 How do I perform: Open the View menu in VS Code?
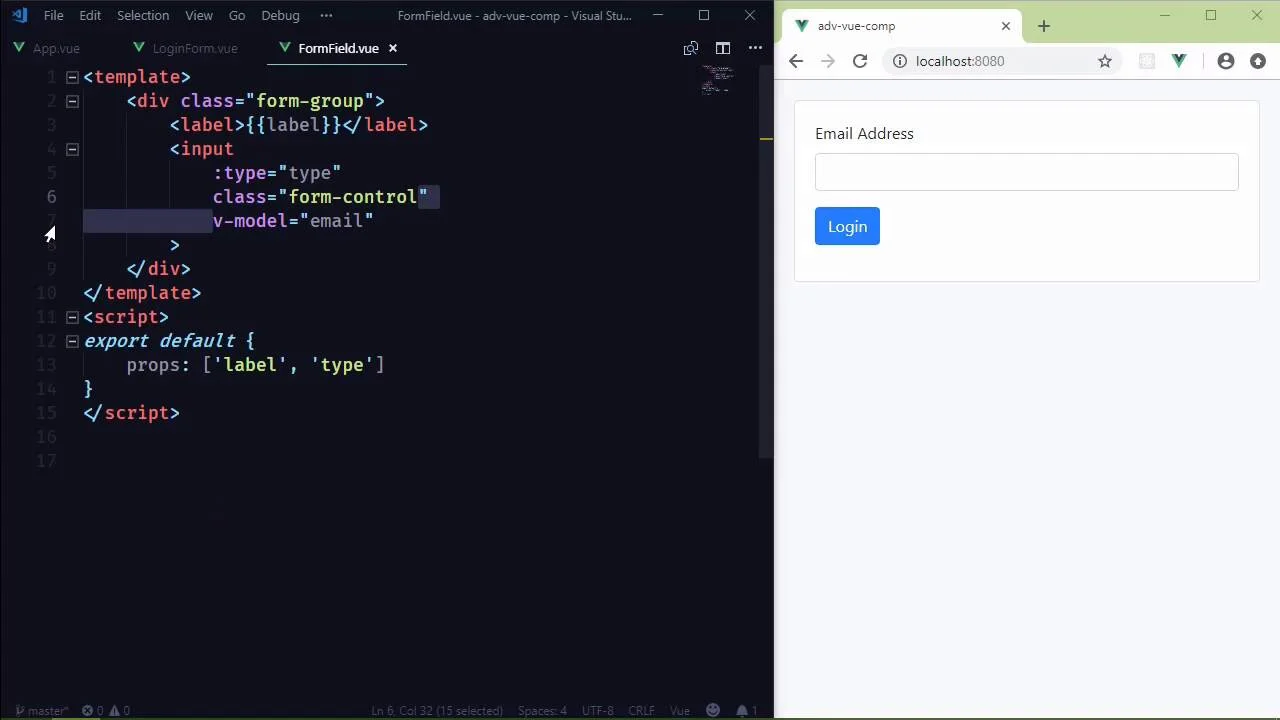coord(199,15)
